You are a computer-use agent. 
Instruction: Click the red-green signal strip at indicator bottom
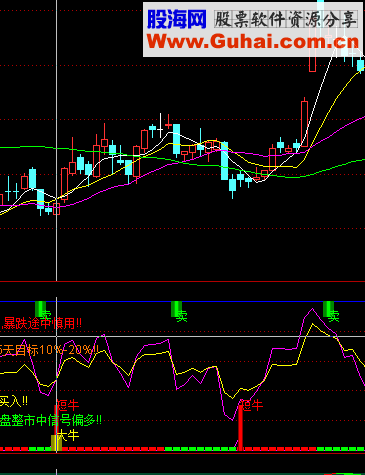pos(182,449)
